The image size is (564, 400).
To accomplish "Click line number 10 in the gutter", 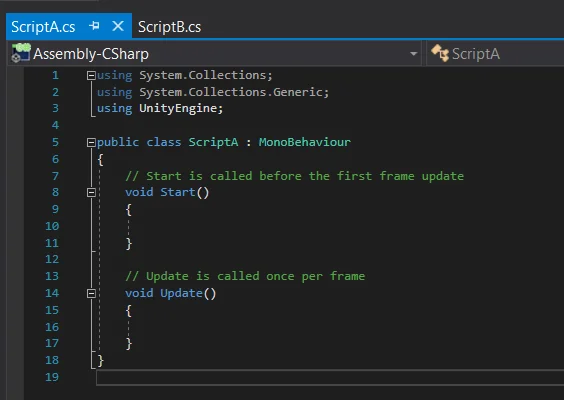I will point(52,226).
